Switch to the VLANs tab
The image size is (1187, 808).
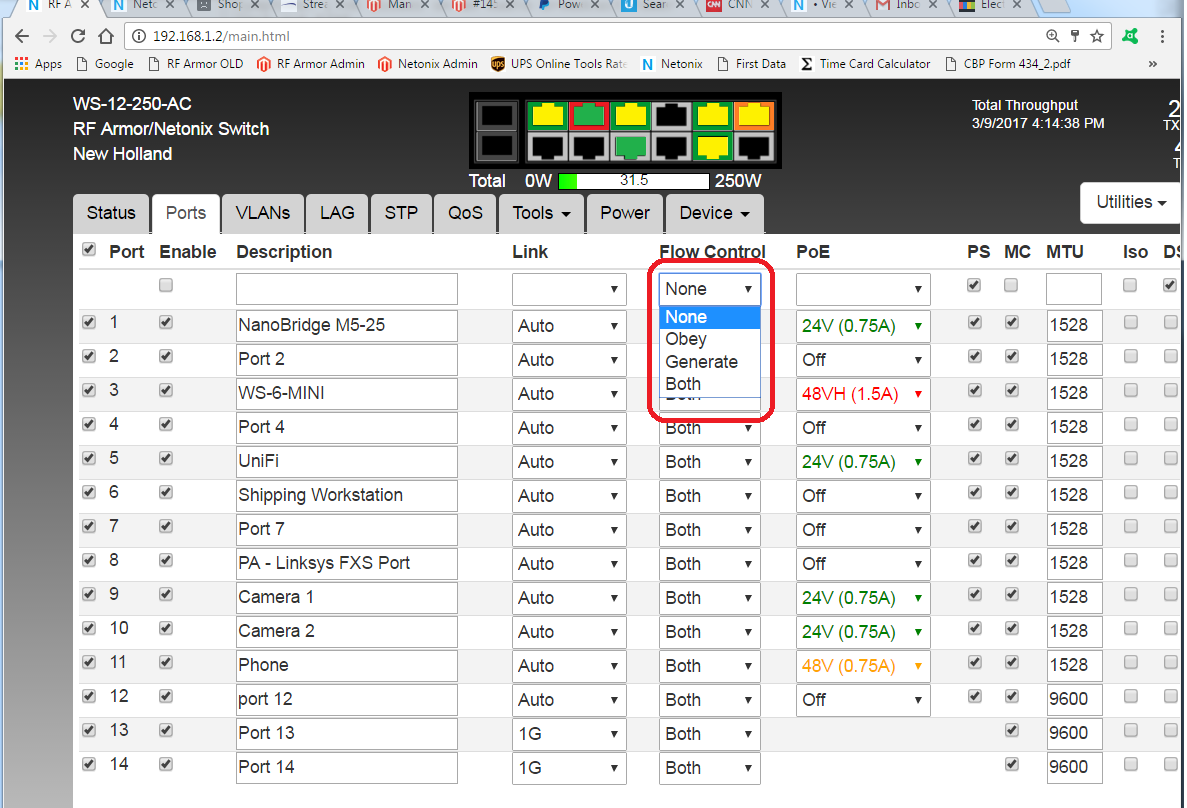263,213
